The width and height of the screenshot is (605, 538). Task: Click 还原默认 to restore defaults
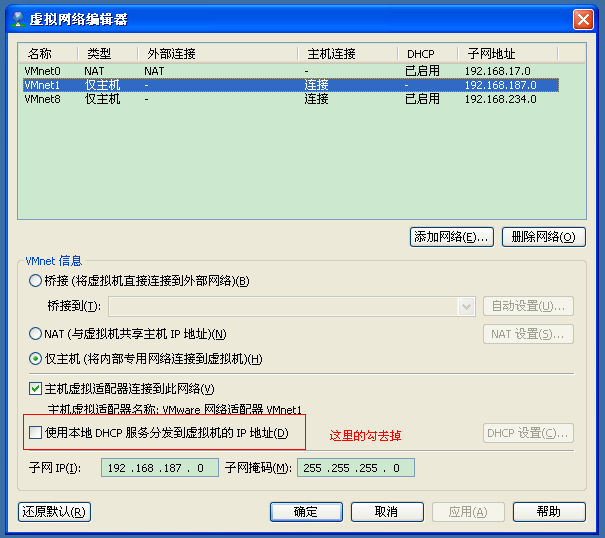(54, 512)
